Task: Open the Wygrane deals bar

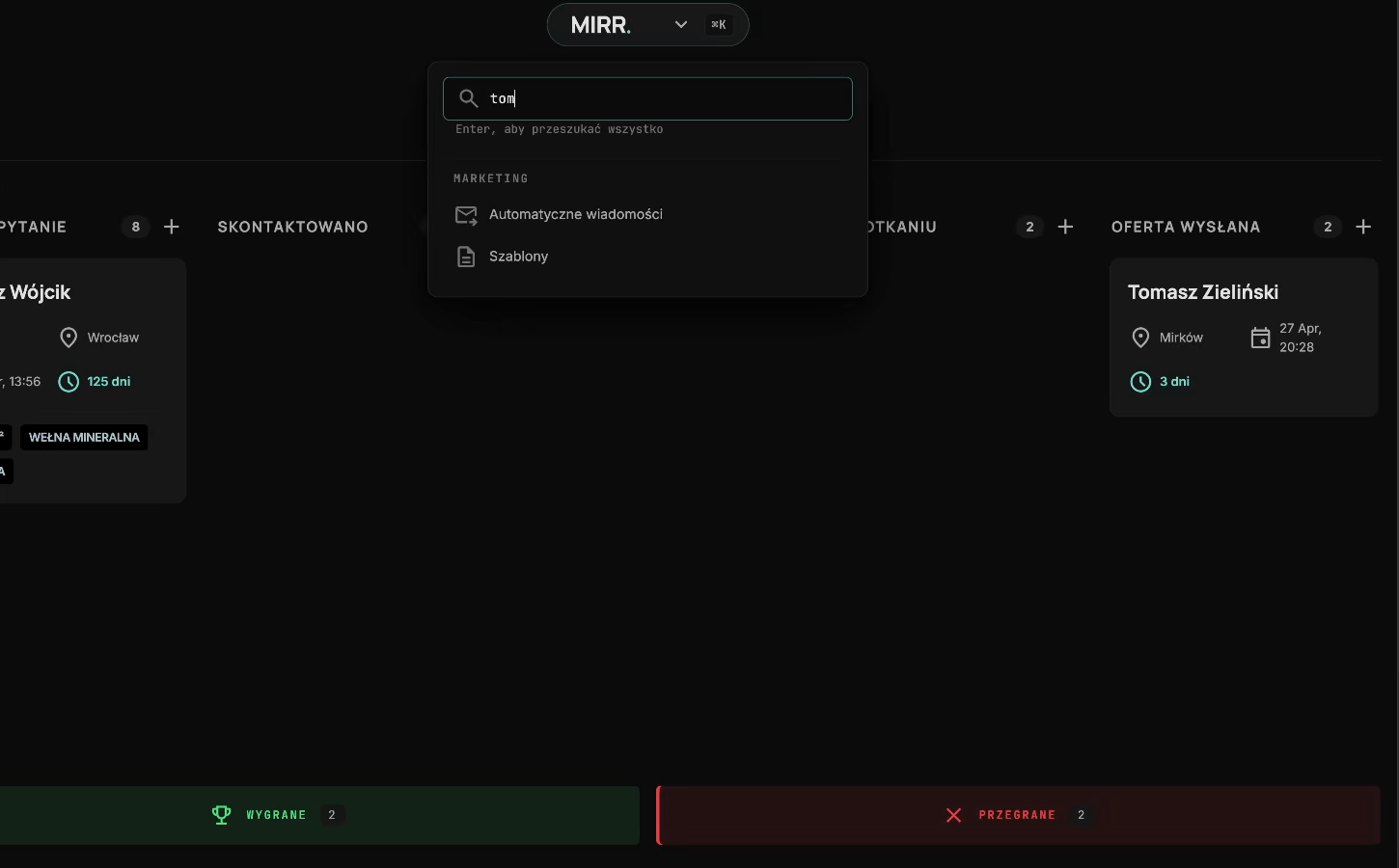Action: click(319, 815)
